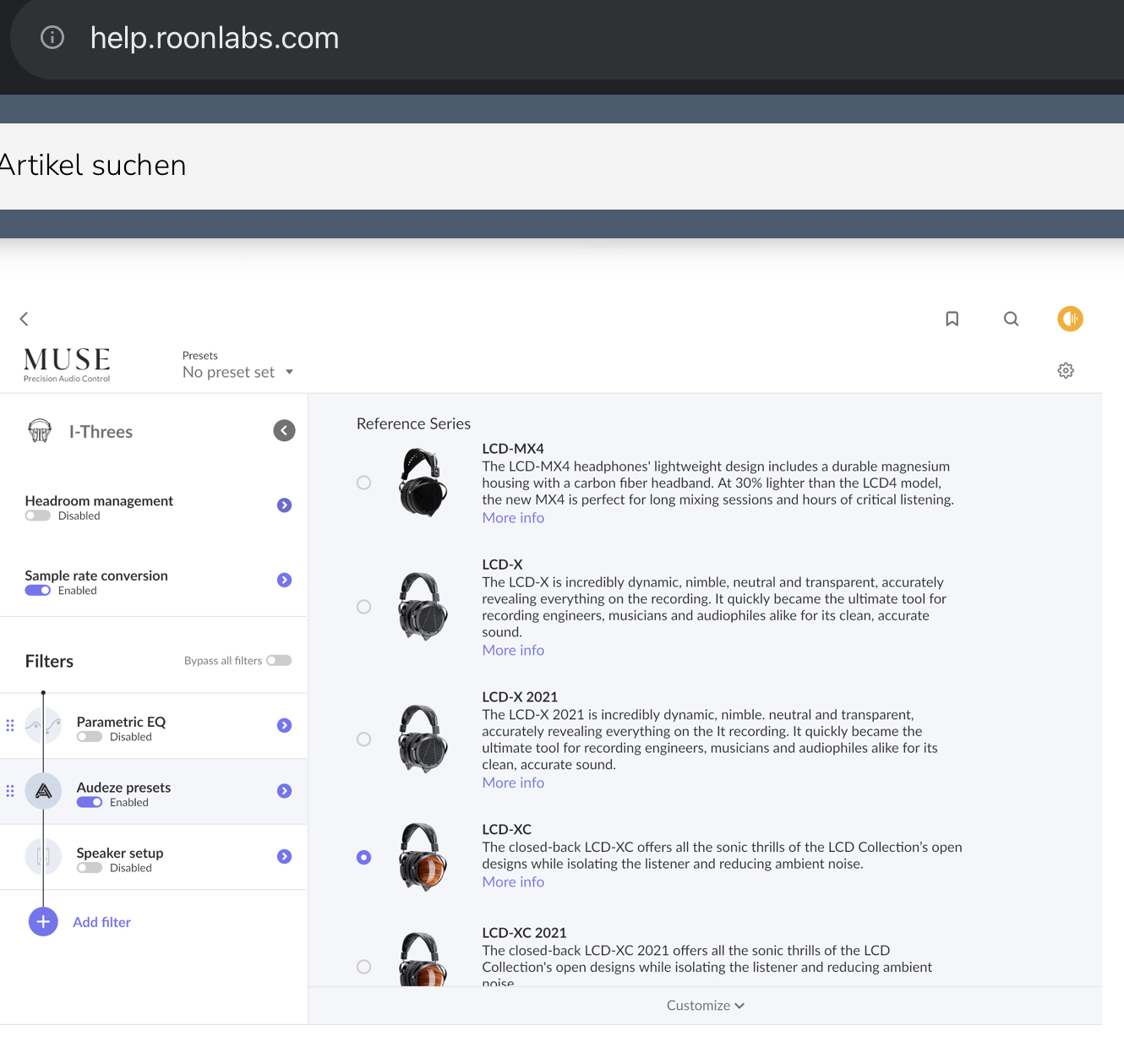Open Headroom management with its arrow
The image size is (1124, 1064).
(x=284, y=505)
